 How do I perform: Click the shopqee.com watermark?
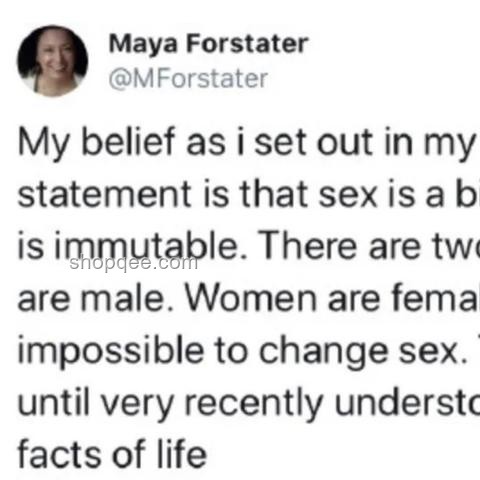coord(133,263)
